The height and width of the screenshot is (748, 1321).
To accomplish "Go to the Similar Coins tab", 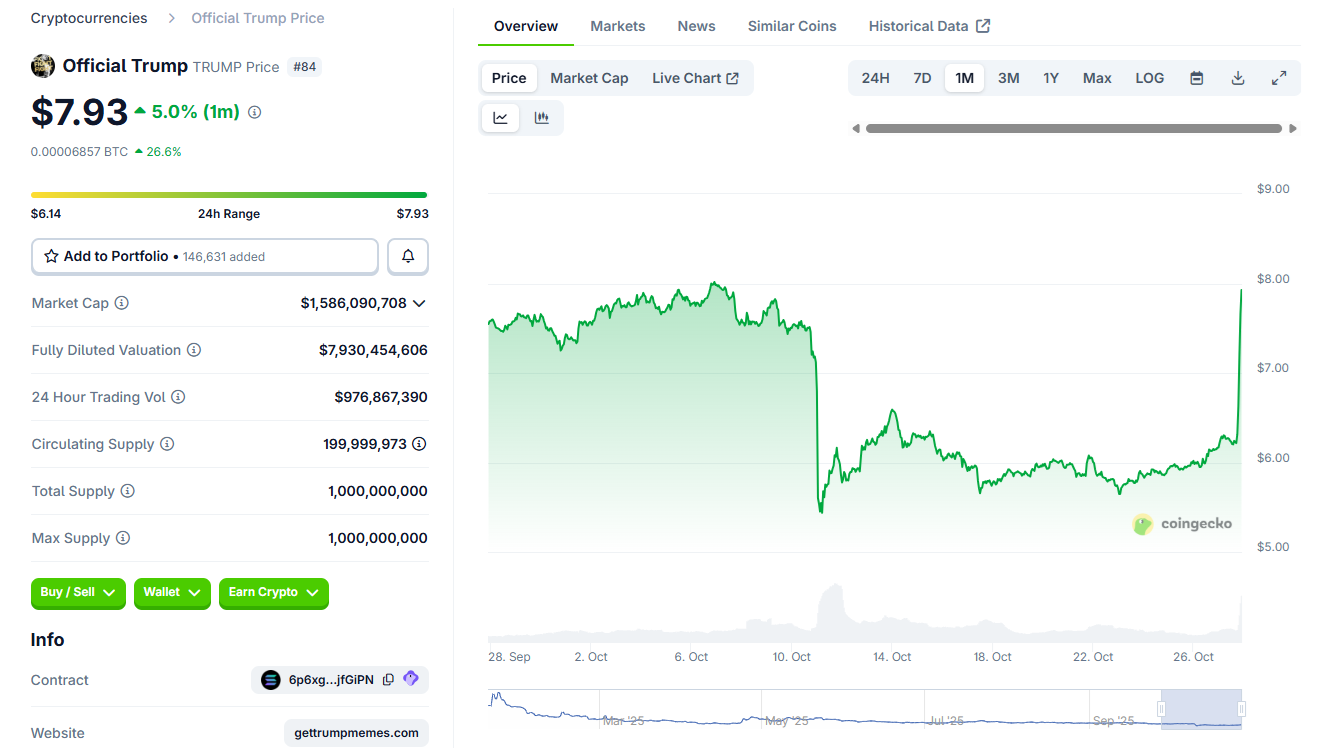I will [x=791, y=26].
